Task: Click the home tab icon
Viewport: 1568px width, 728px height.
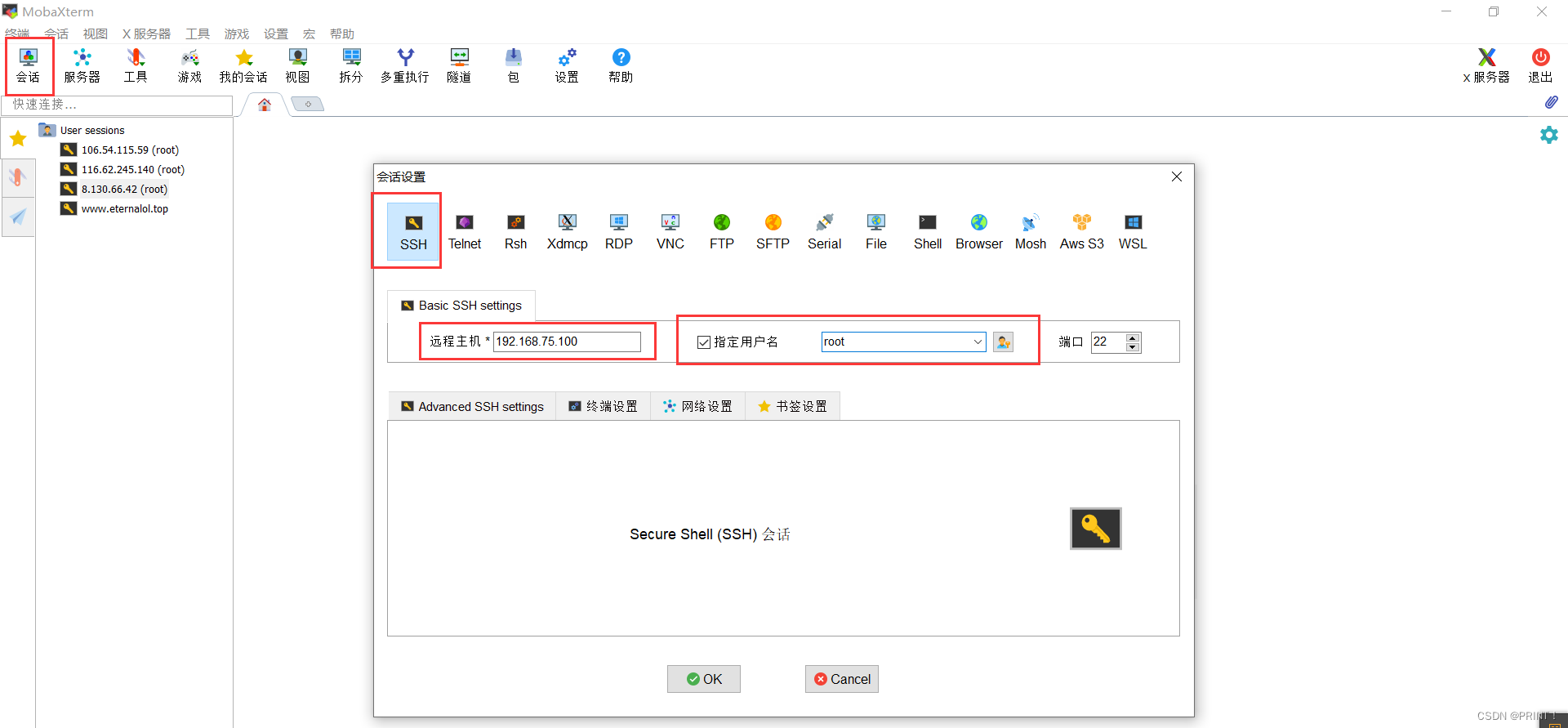Action: tap(265, 105)
